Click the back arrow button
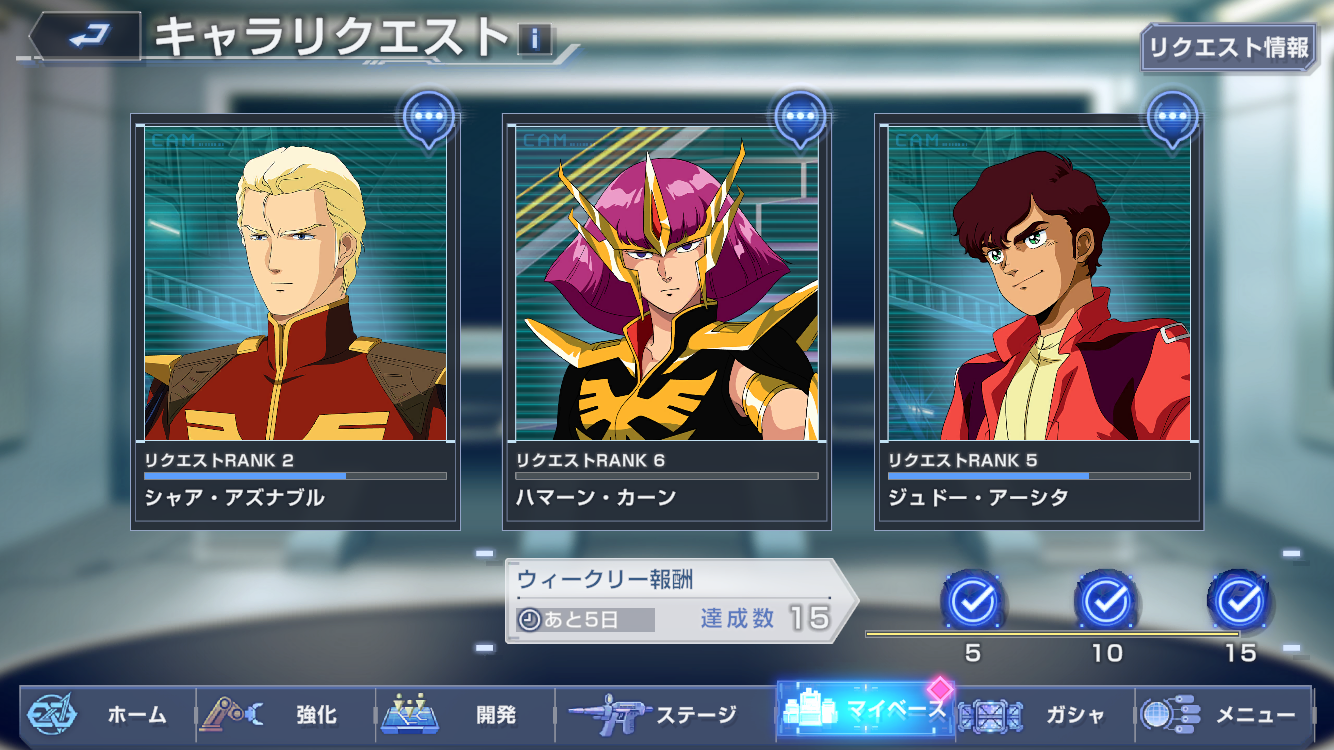 point(86,37)
